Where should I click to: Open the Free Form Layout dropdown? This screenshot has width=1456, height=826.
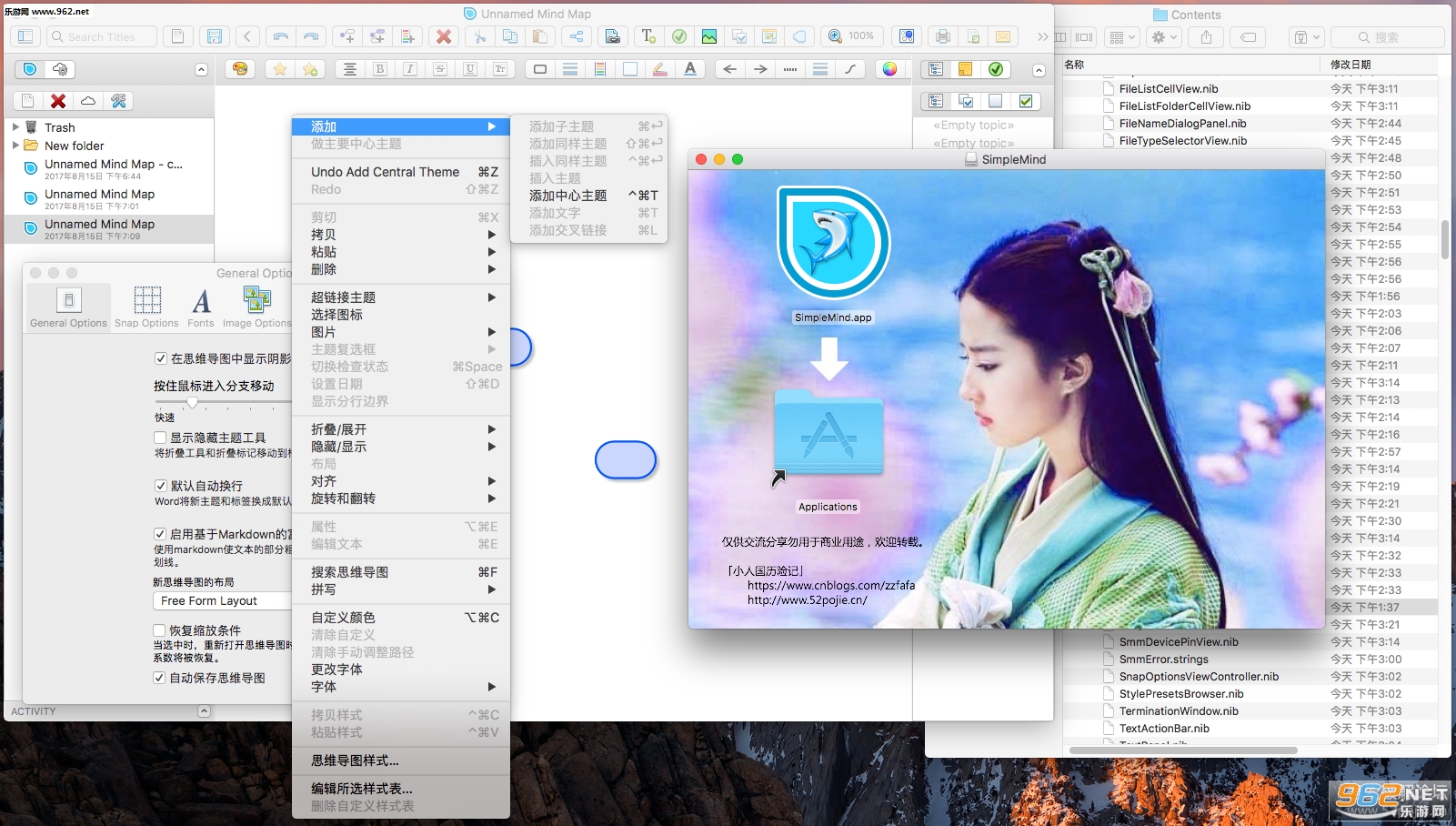pyautogui.click(x=223, y=601)
